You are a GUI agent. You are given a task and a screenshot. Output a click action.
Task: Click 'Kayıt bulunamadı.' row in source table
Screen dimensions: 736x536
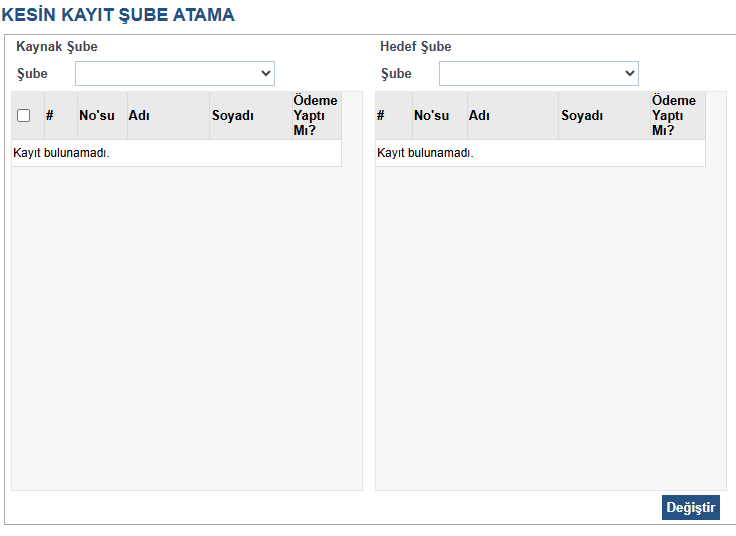(62, 153)
